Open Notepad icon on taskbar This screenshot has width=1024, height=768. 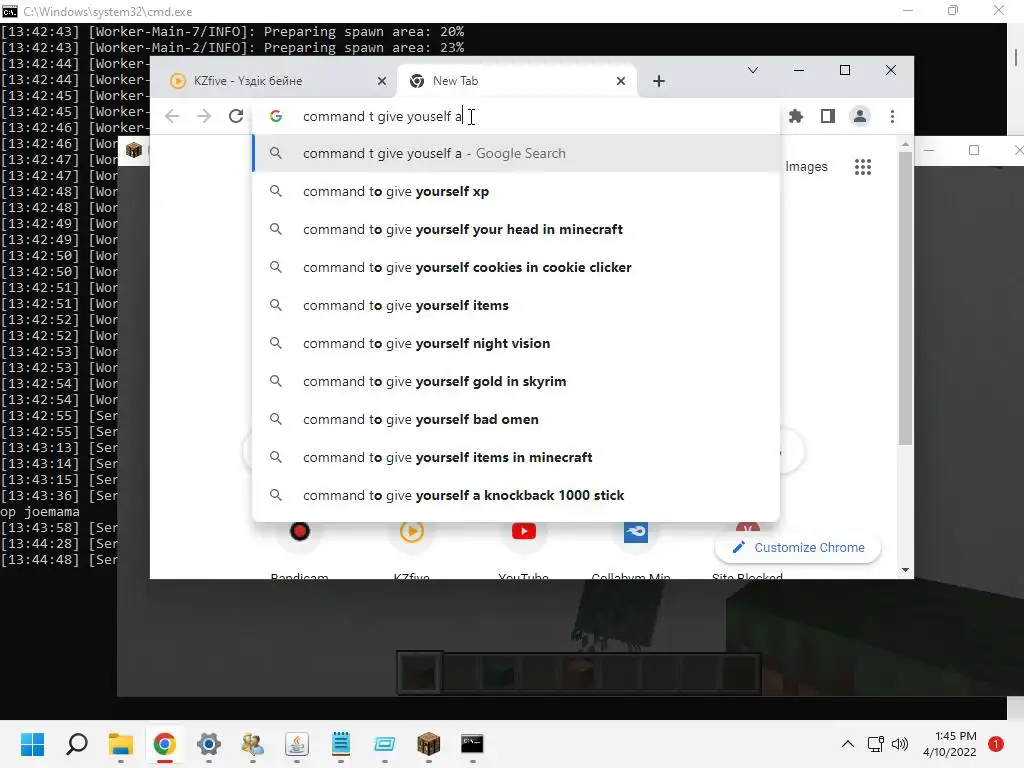tap(341, 744)
